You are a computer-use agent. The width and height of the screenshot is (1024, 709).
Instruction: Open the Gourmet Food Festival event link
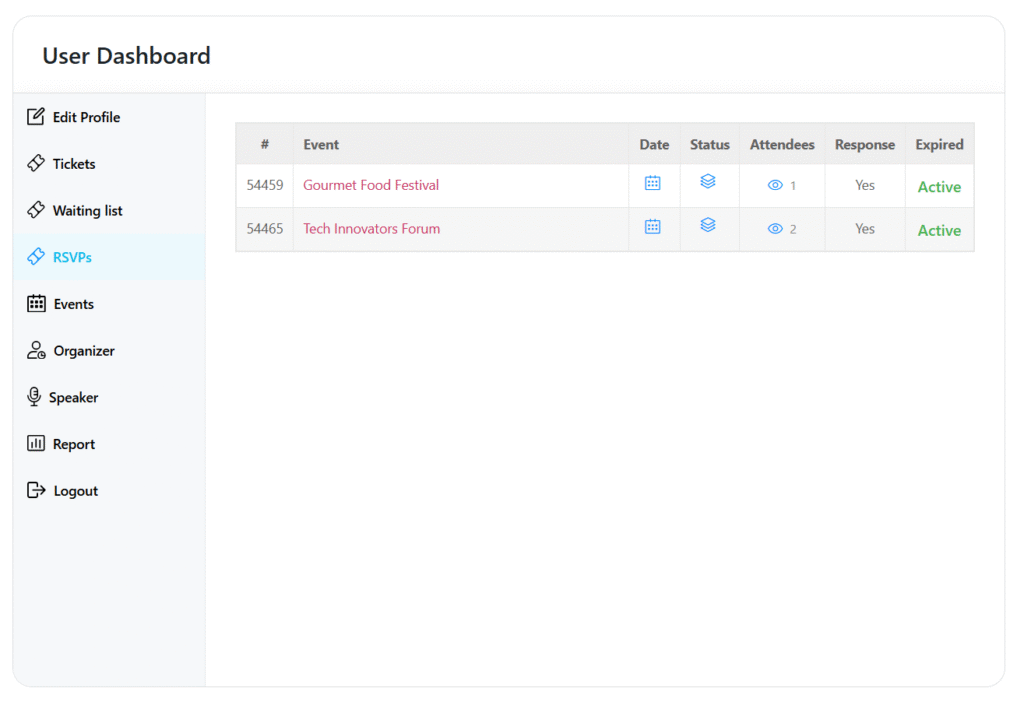click(x=370, y=185)
